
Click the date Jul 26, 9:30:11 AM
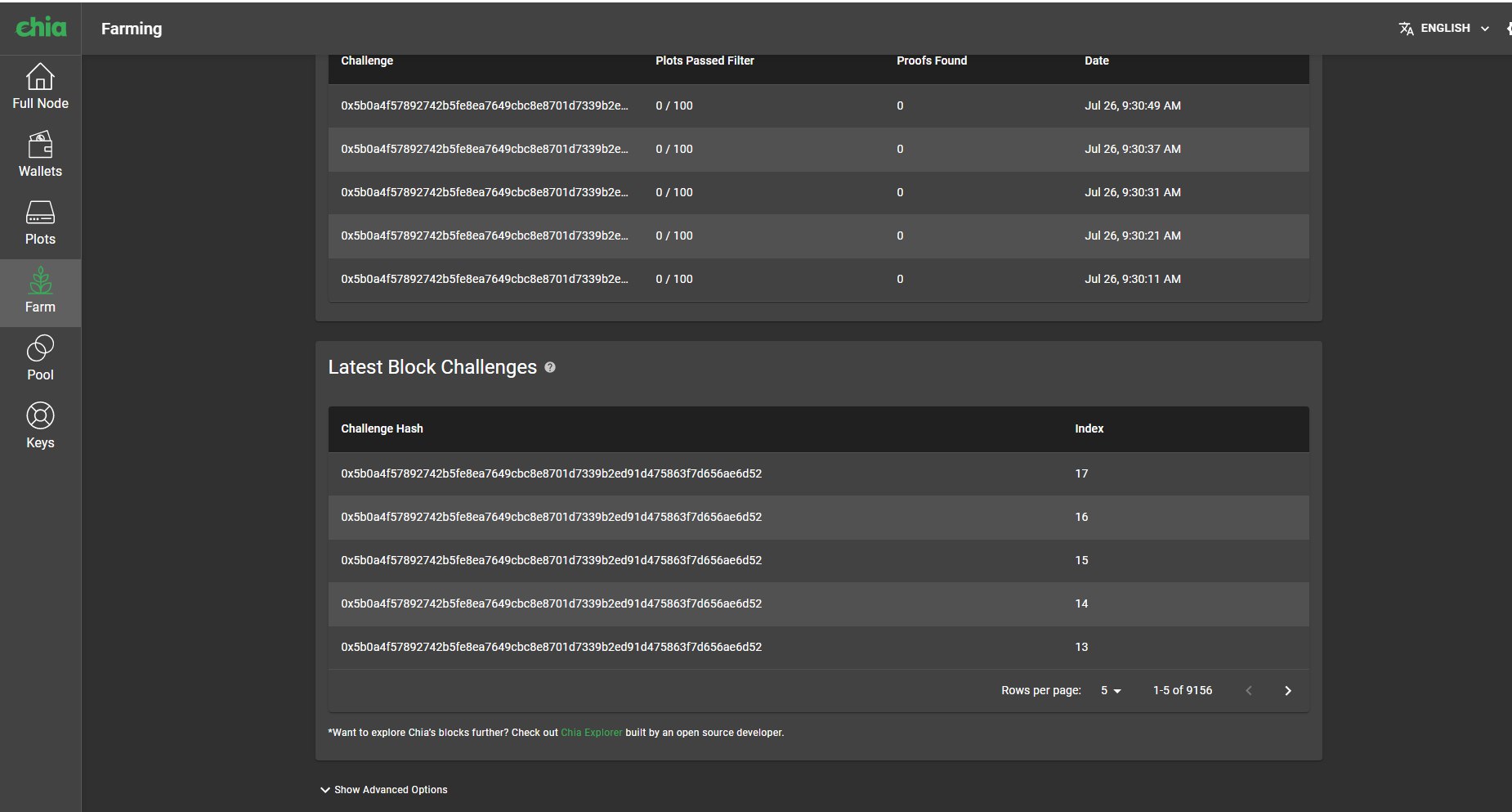1133,279
